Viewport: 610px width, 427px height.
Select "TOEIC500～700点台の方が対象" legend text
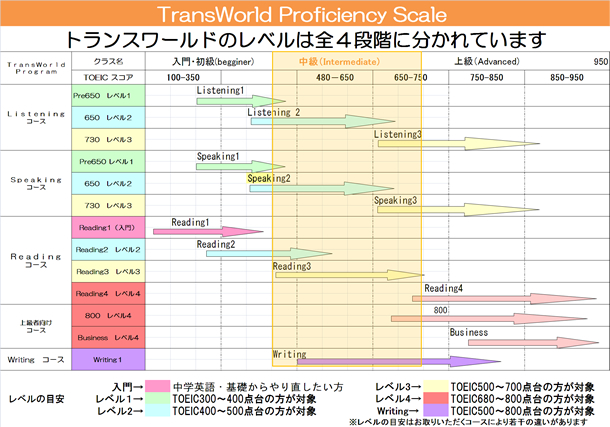pos(522,387)
